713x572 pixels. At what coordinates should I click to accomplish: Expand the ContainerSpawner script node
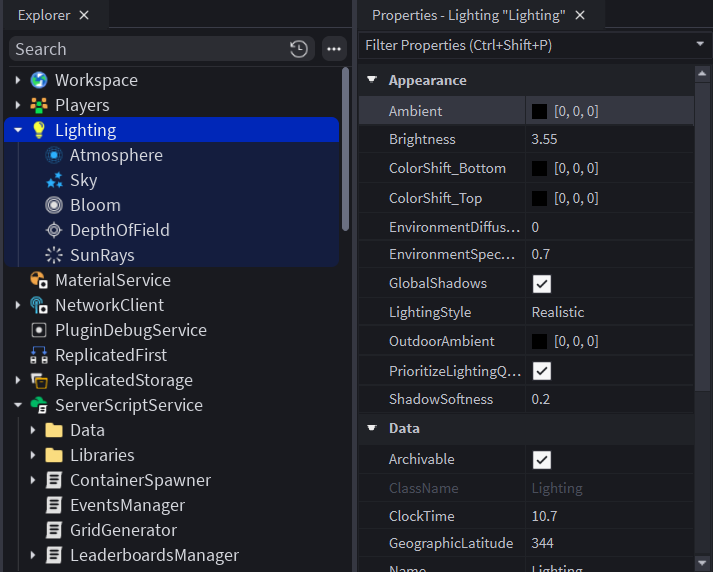[x=33, y=480]
